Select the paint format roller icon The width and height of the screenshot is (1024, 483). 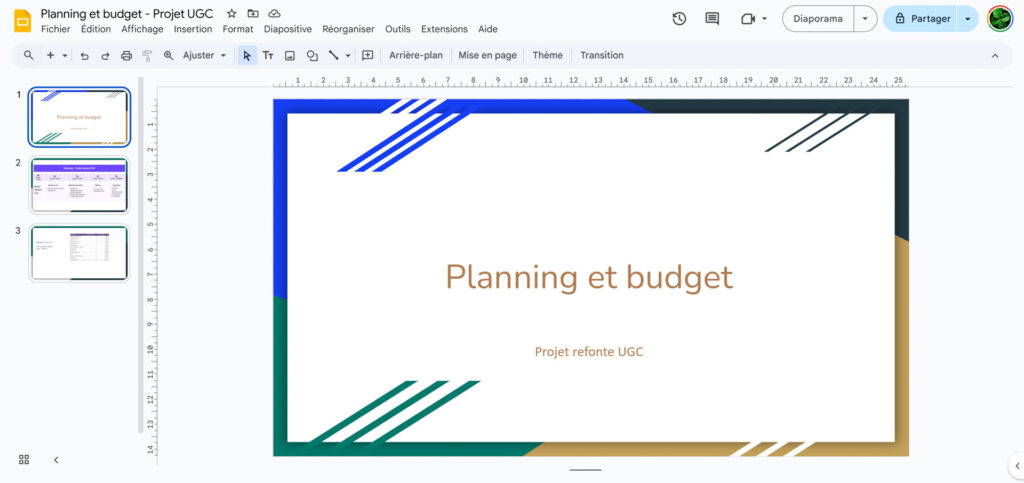[x=148, y=55]
